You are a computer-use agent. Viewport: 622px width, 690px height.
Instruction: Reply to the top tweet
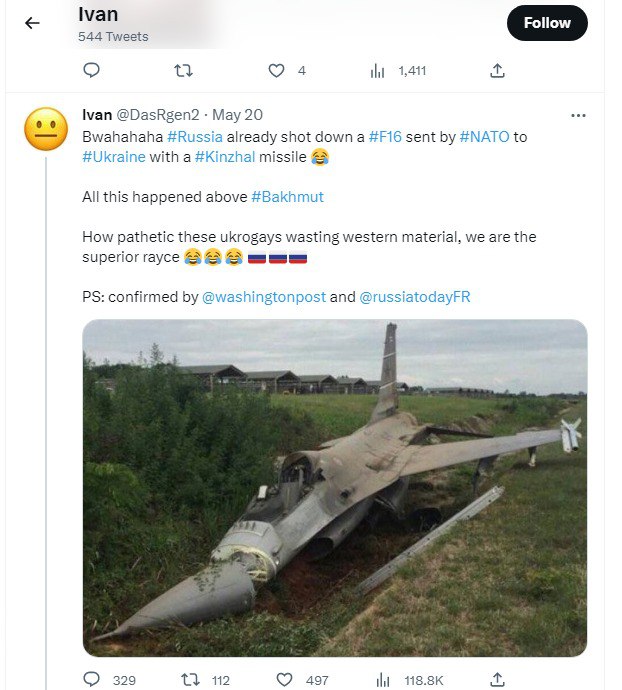coord(91,70)
